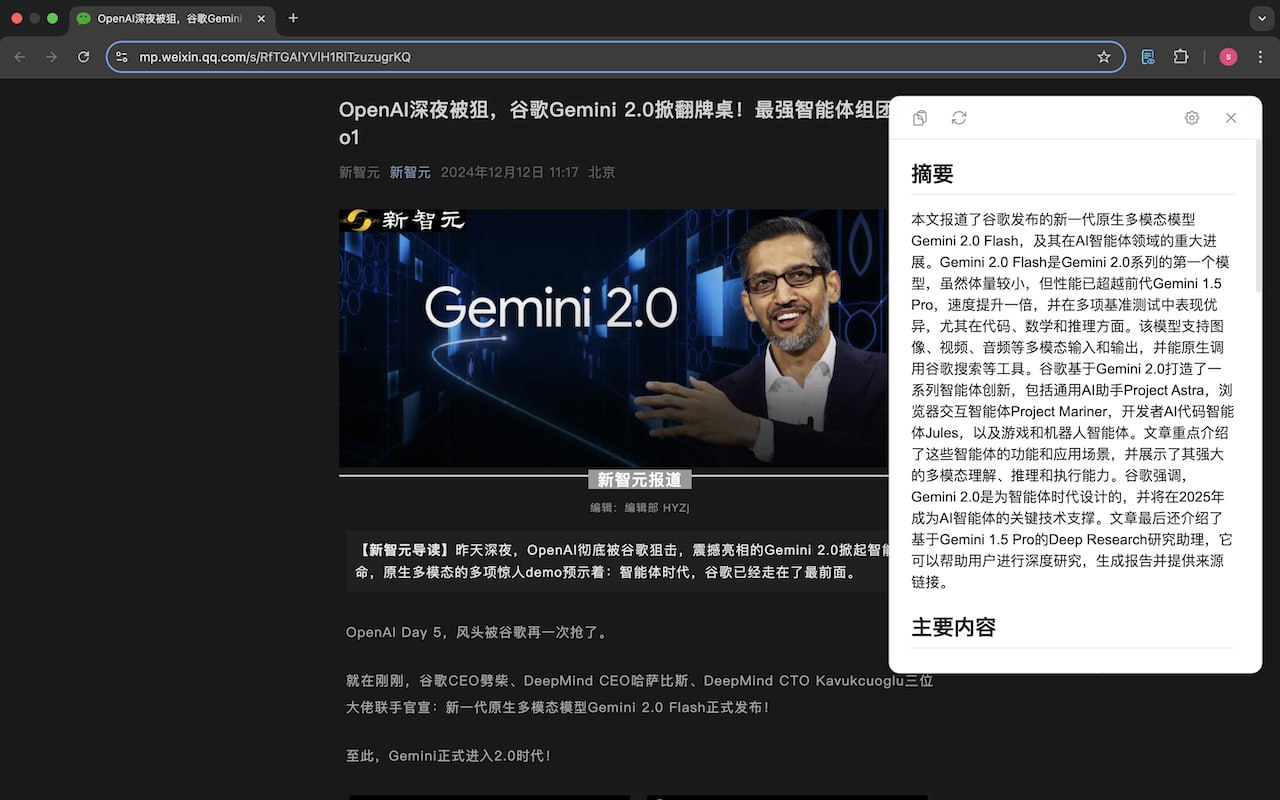The image size is (1280, 800).
Task: Open a new tab with plus button
Action: click(x=293, y=18)
